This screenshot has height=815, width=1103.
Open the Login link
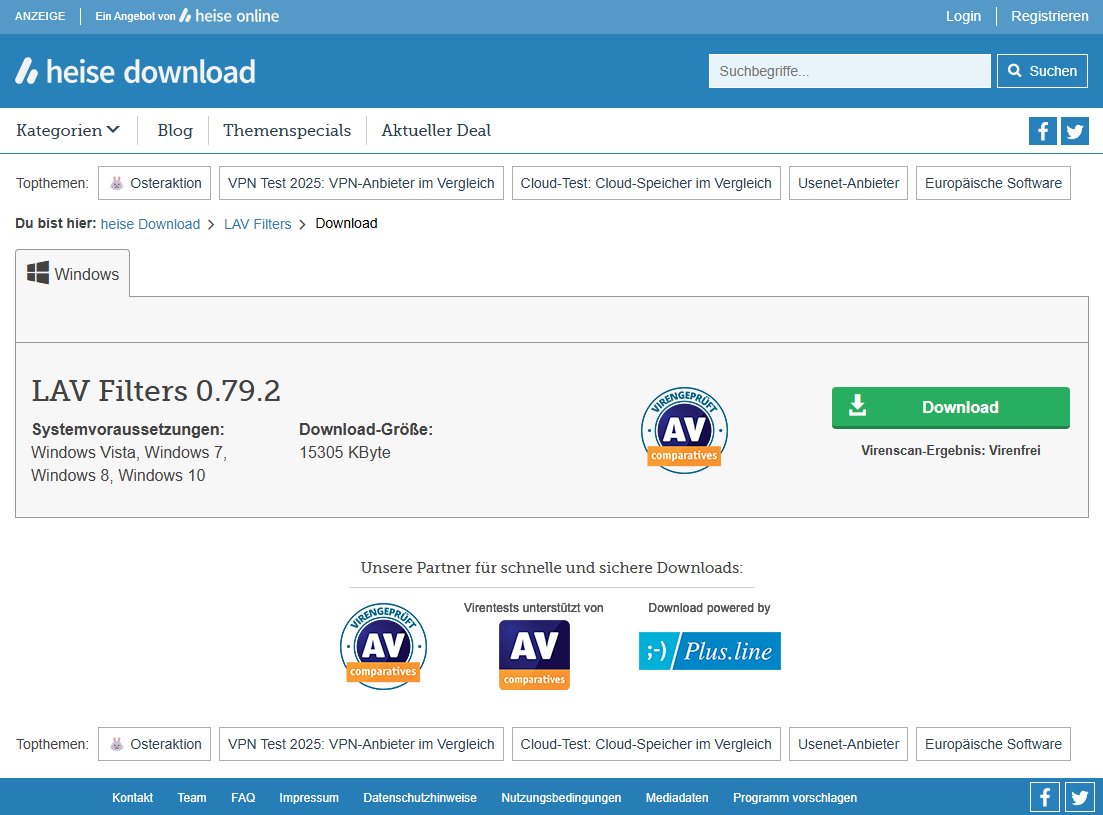(x=963, y=16)
